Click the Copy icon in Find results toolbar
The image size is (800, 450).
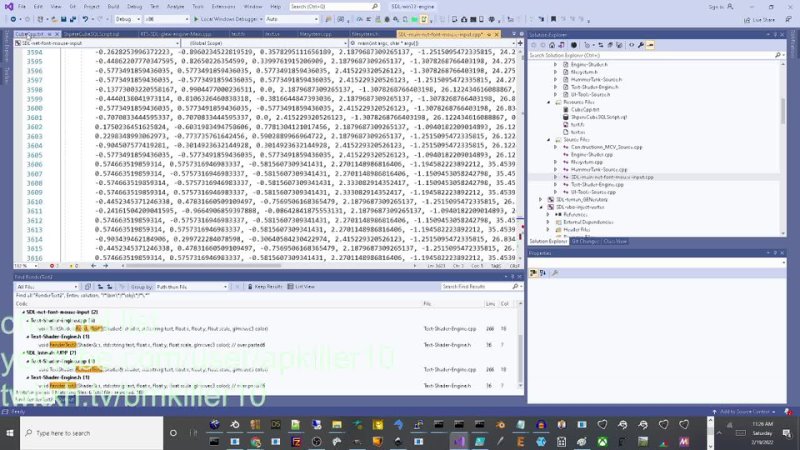(x=88, y=287)
